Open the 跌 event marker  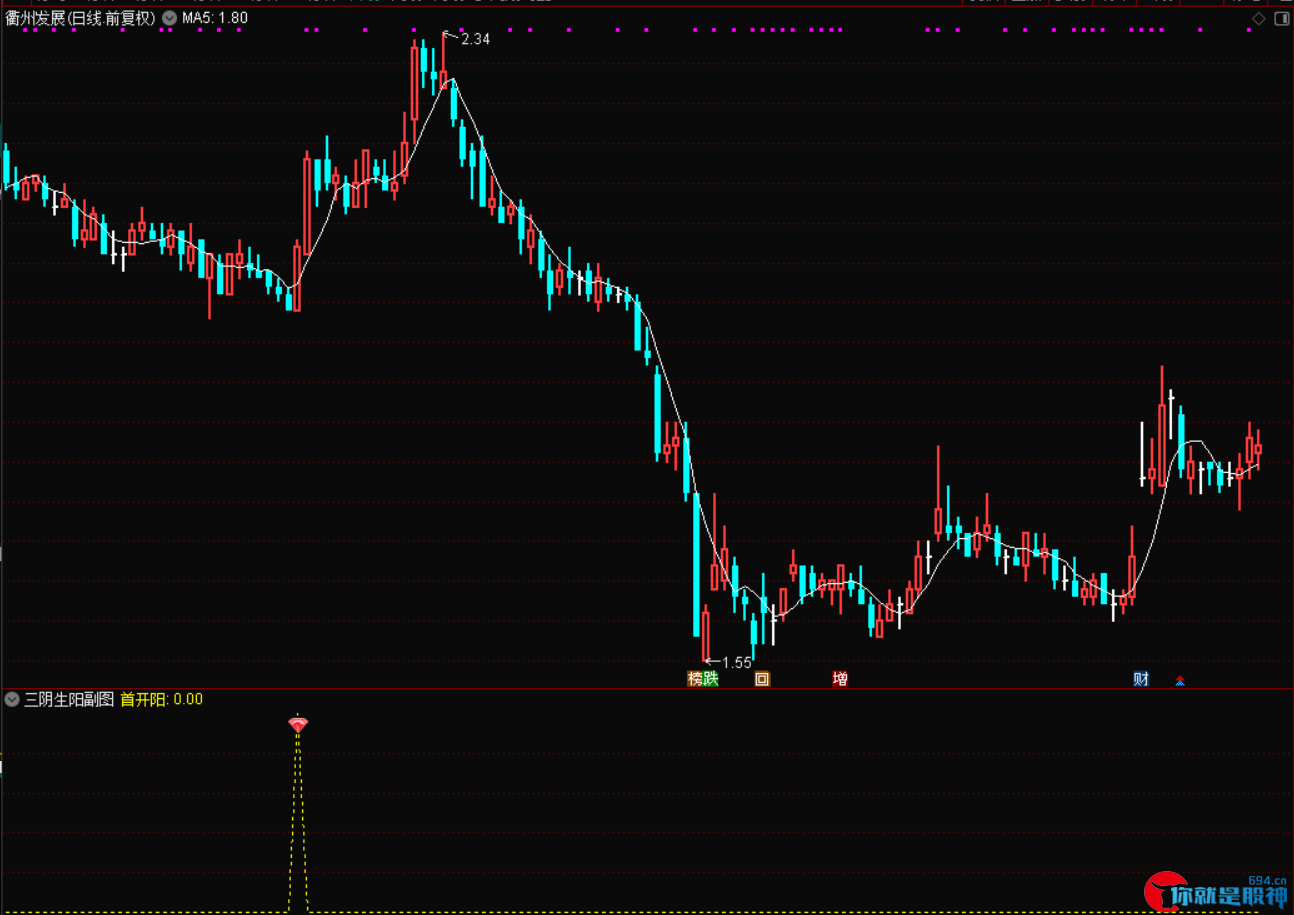711,679
